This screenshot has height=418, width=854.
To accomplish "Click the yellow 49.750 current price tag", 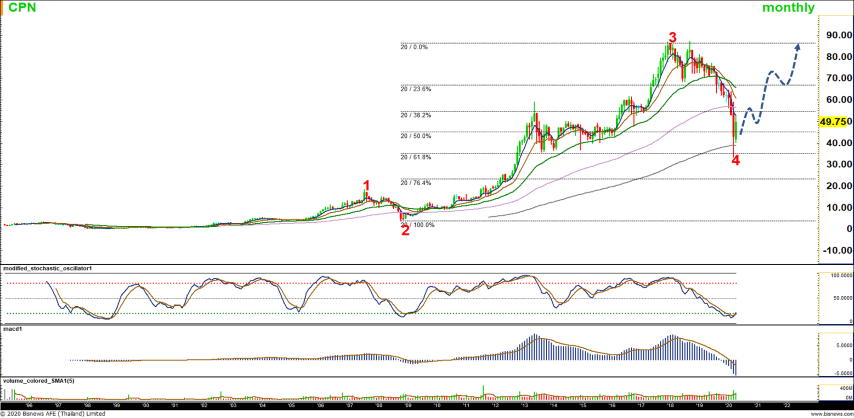I will point(834,122).
